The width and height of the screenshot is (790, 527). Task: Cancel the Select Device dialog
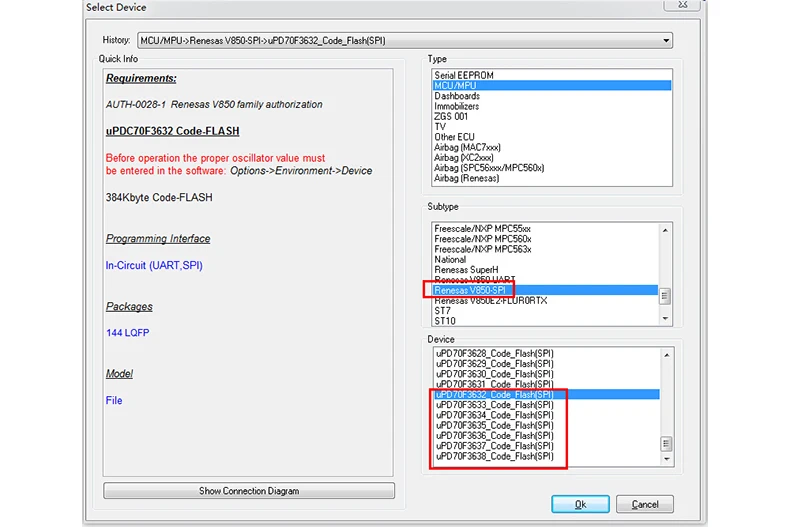(x=645, y=504)
